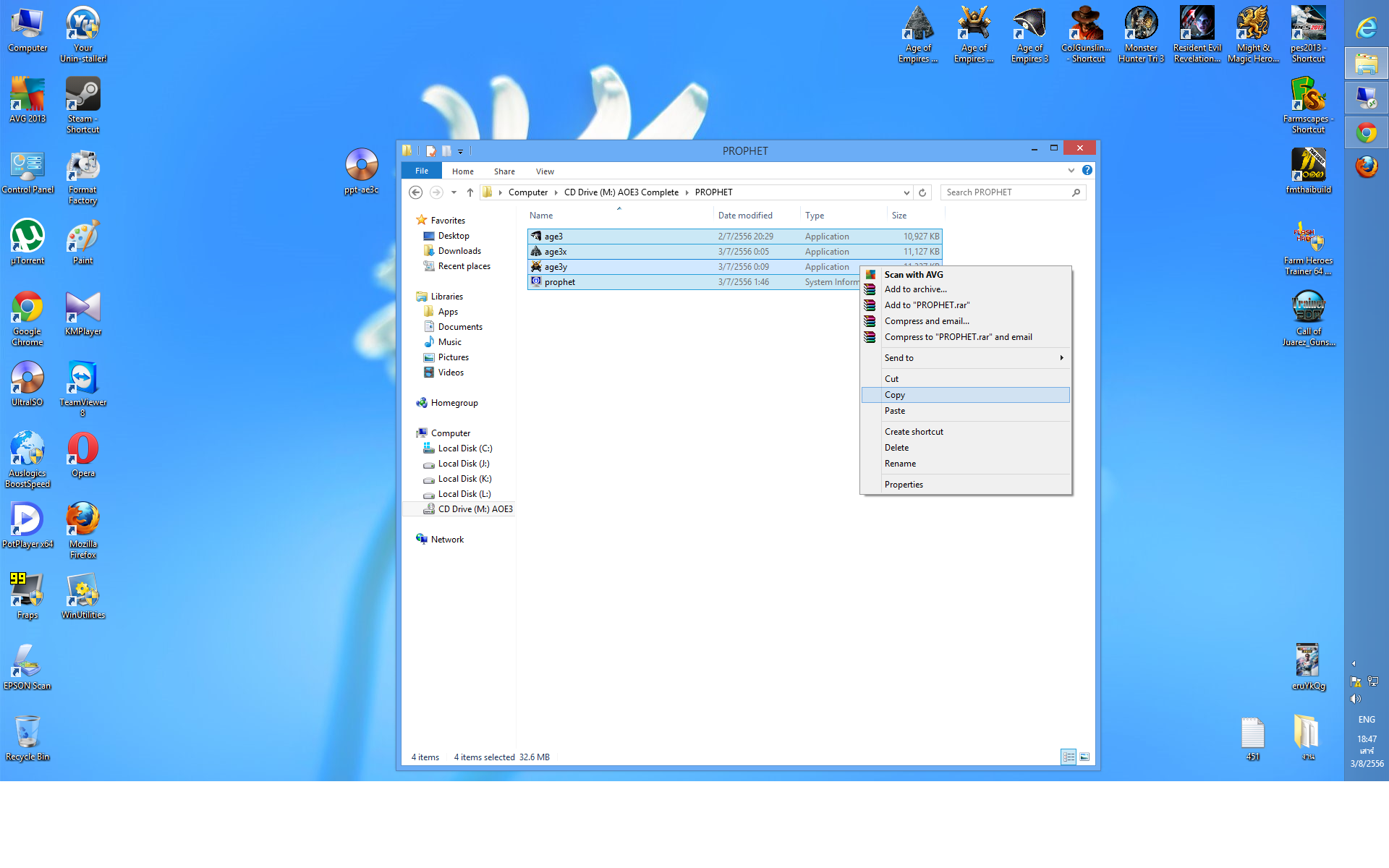Select Add to "PROPHET.rar" menu entry
1389x868 pixels.
(927, 305)
